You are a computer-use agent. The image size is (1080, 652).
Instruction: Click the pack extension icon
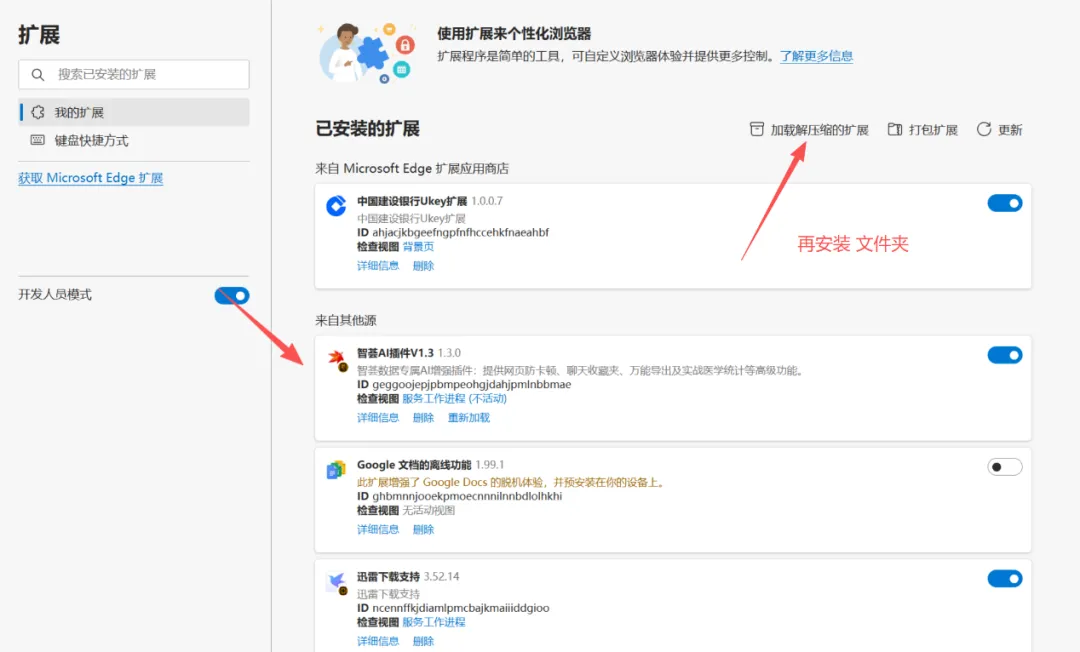pyautogui.click(x=895, y=129)
